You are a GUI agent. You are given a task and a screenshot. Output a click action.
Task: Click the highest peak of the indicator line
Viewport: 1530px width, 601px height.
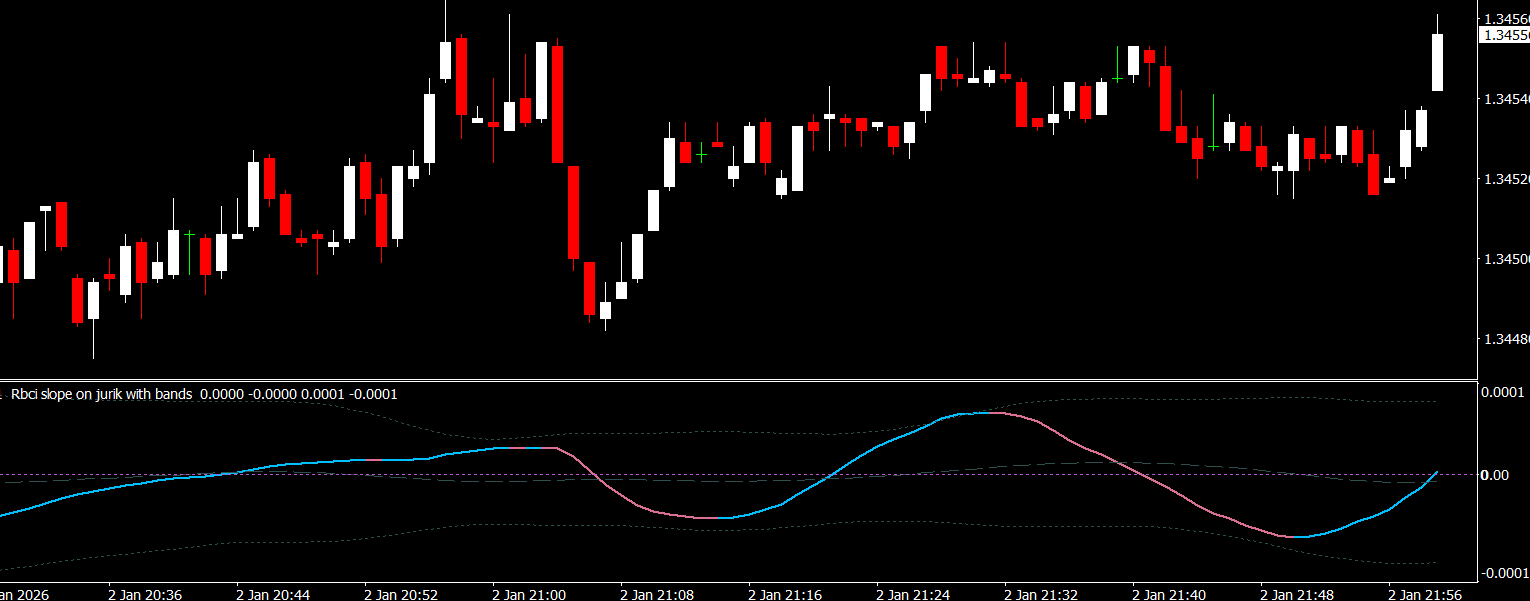(x=985, y=412)
